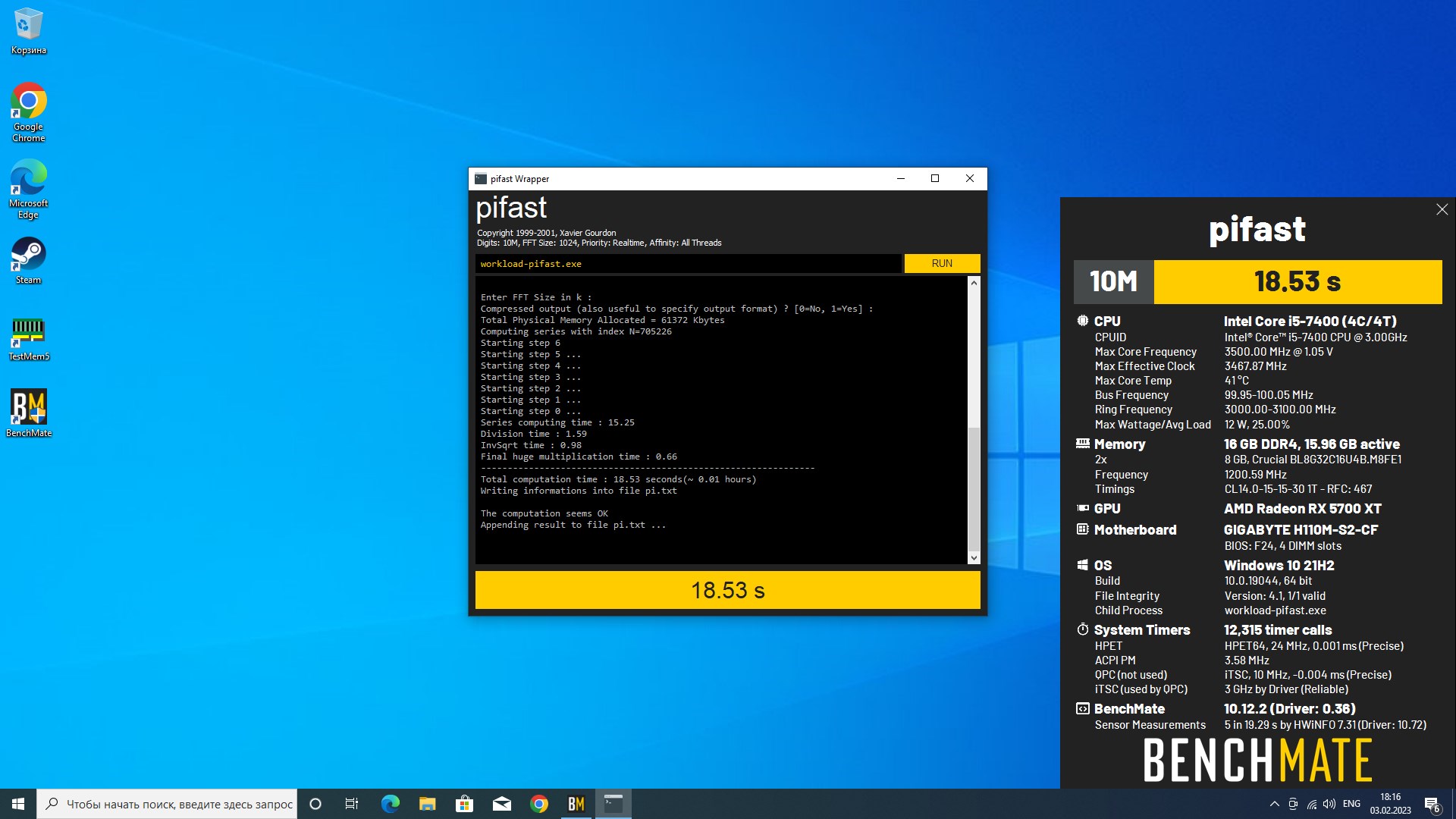The width and height of the screenshot is (1456, 819).
Task: Open the clock showing 18:16 03.02.2023
Action: point(1390,804)
